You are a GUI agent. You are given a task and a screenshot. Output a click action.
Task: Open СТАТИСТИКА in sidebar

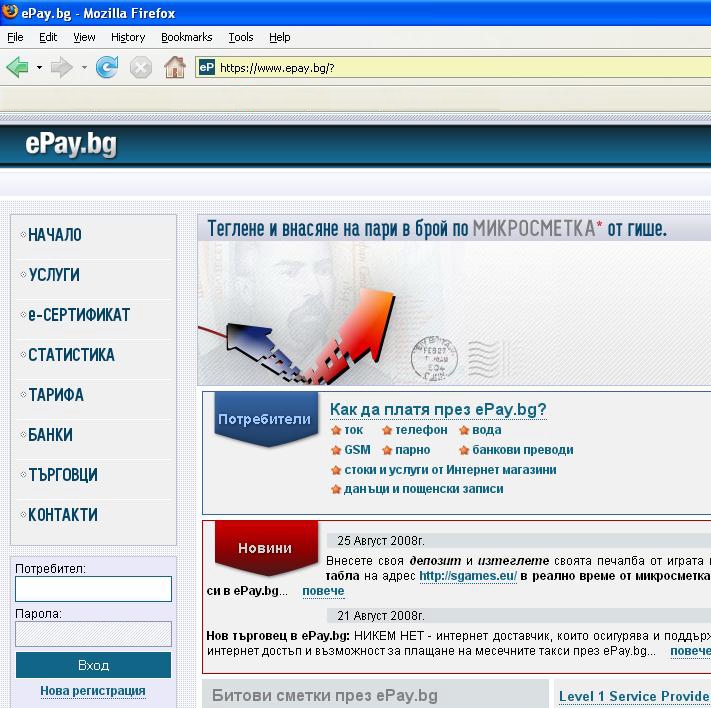coord(71,355)
